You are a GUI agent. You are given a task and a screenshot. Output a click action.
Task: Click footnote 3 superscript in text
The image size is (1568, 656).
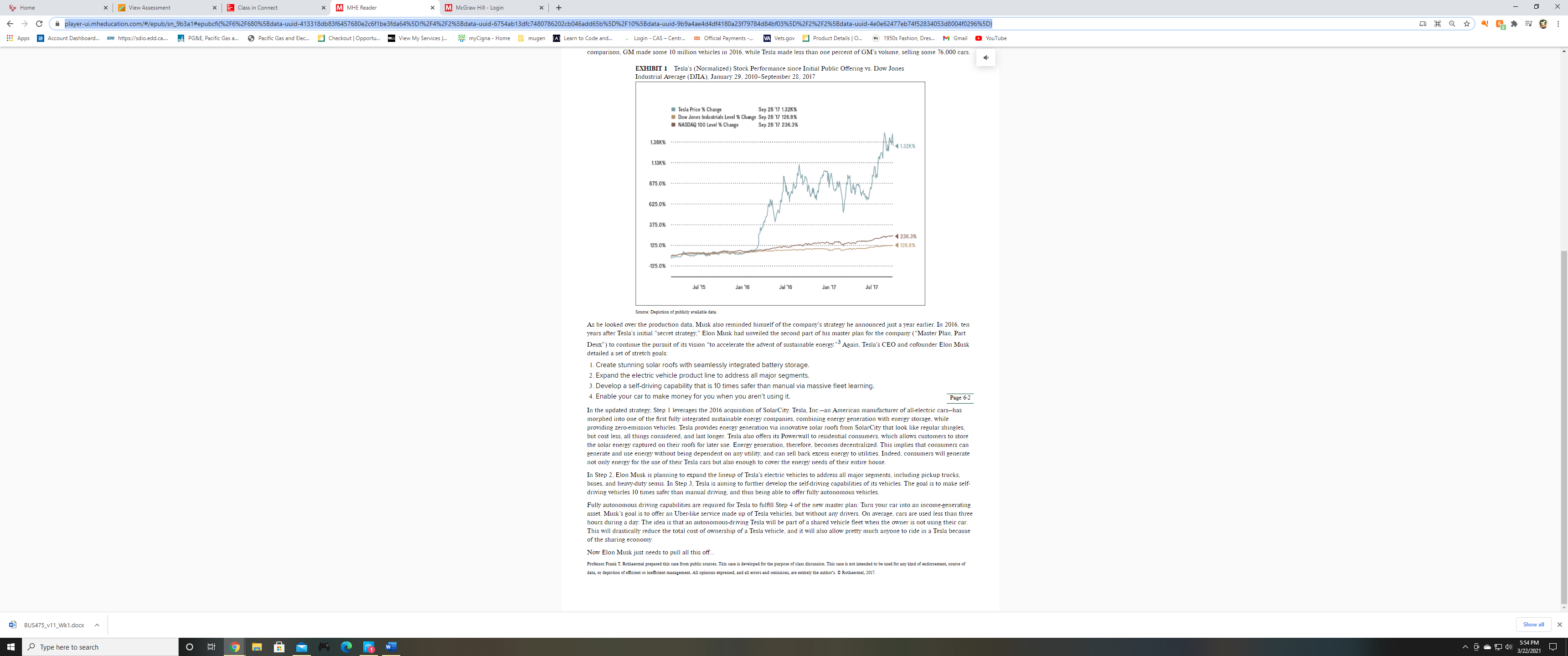[838, 342]
